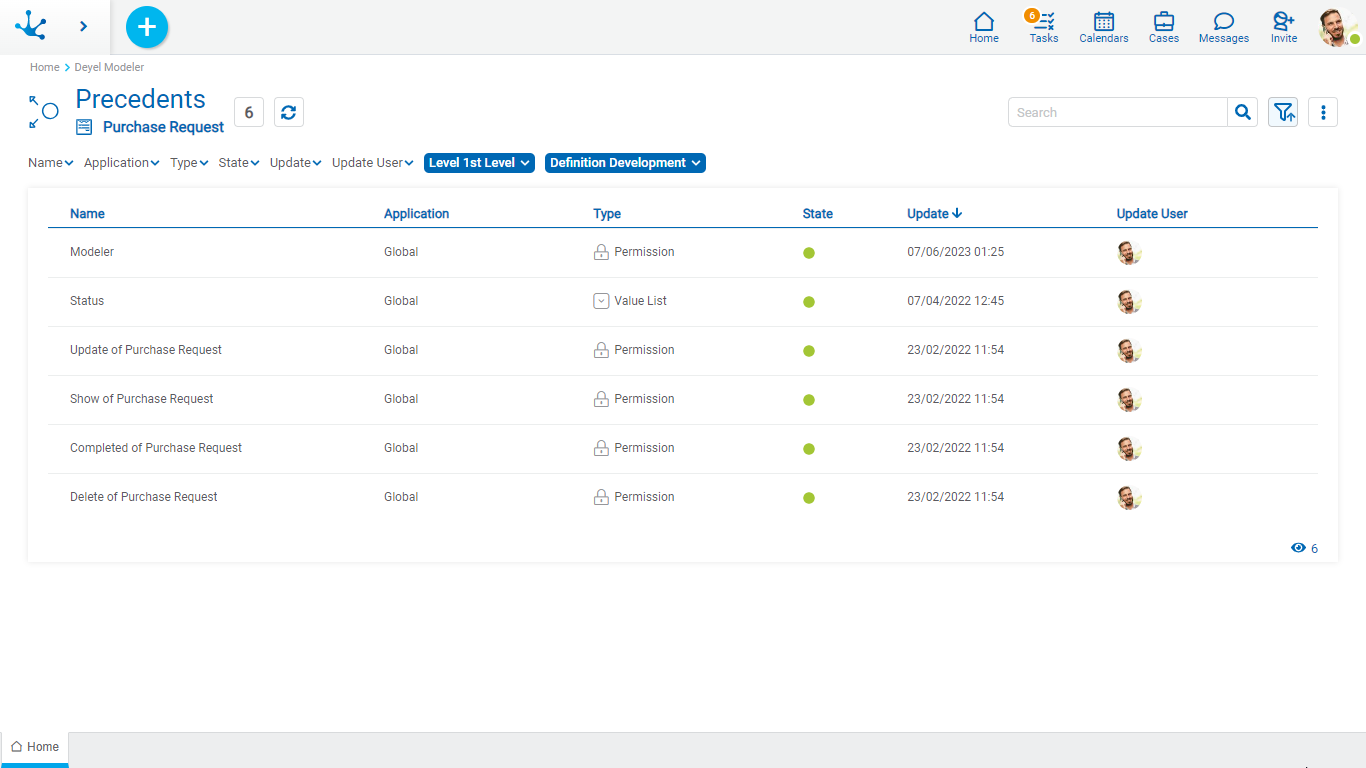
Task: Click lock icon in Completed of Purchase Request row
Action: click(601, 448)
